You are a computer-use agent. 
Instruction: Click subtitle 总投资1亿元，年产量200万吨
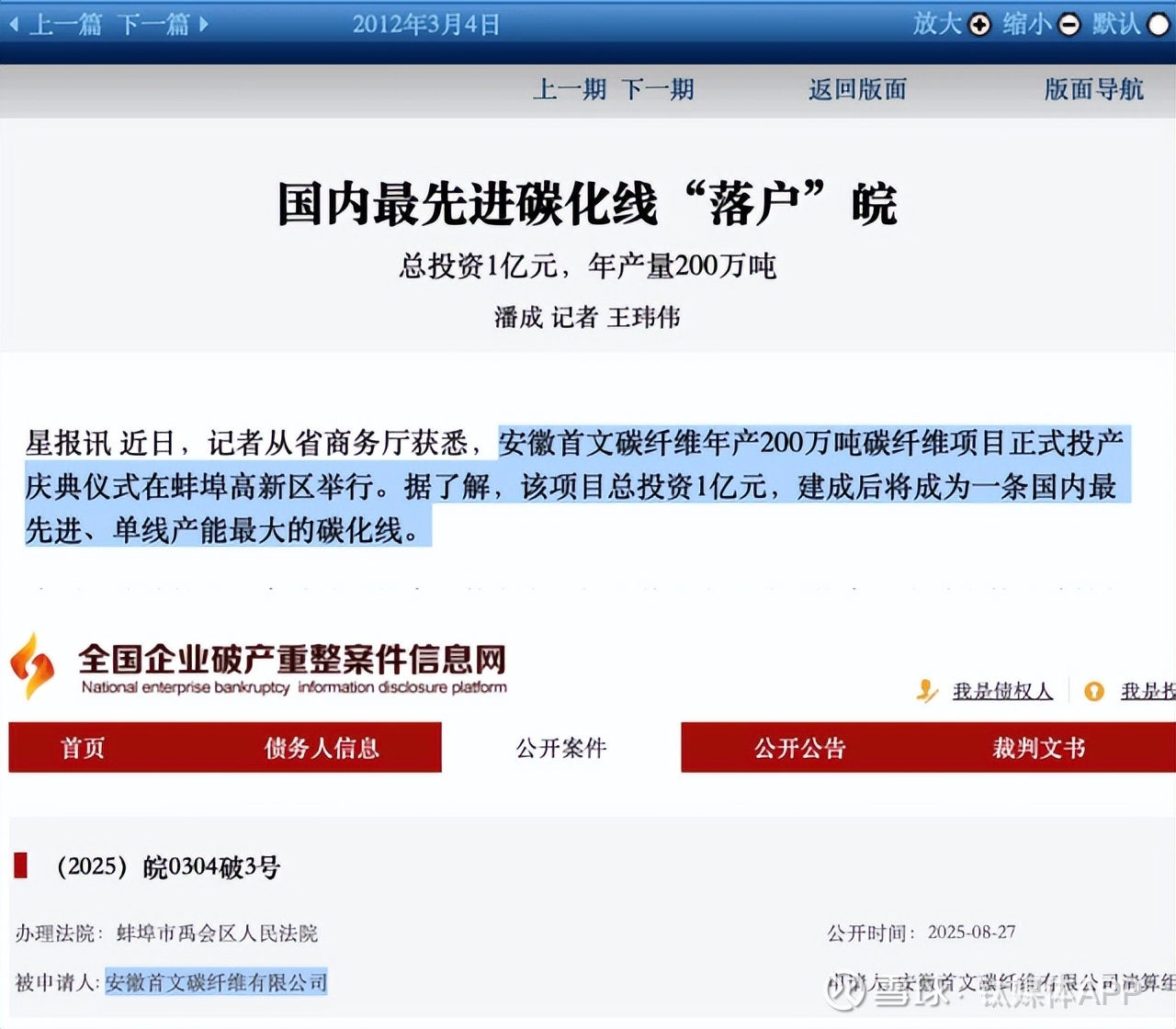click(588, 266)
